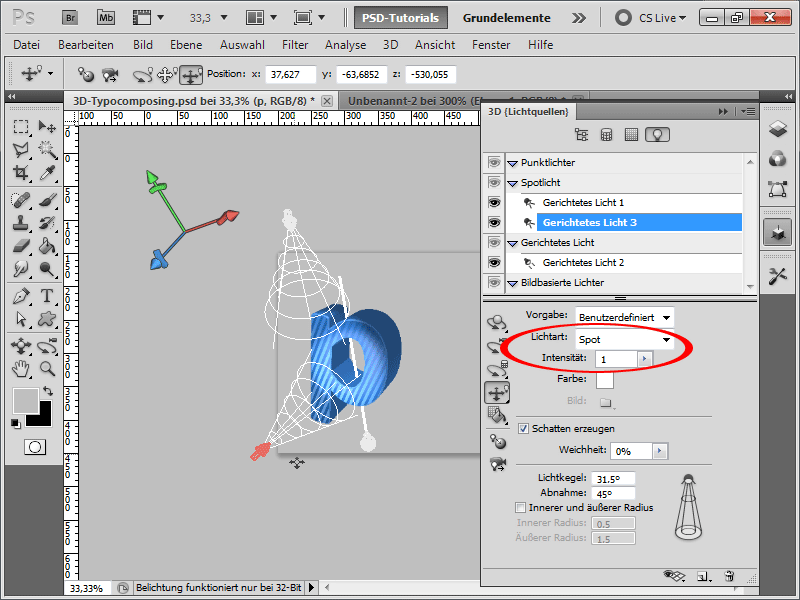
Task: Select the Magic Wand tool
Action: click(x=47, y=149)
